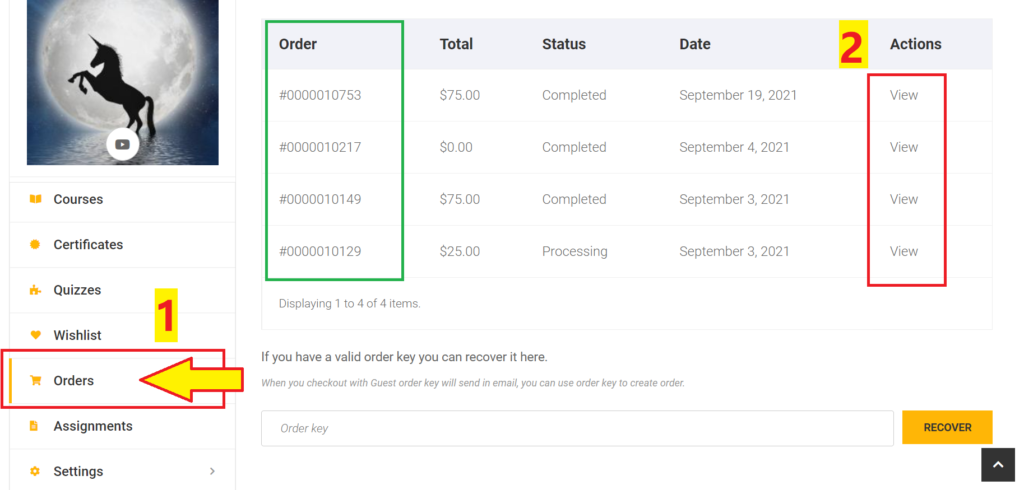Click order number #0000010753
1024x490 pixels.
click(320, 95)
